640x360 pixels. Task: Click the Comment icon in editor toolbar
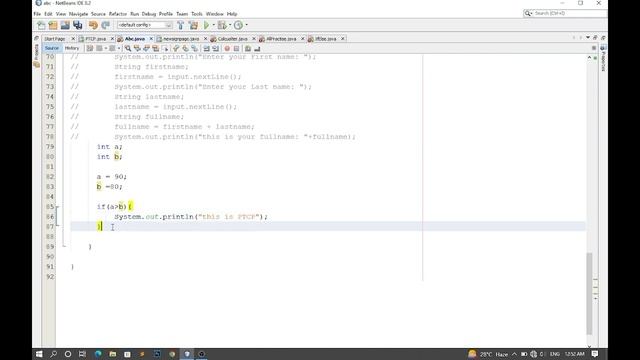(248, 49)
